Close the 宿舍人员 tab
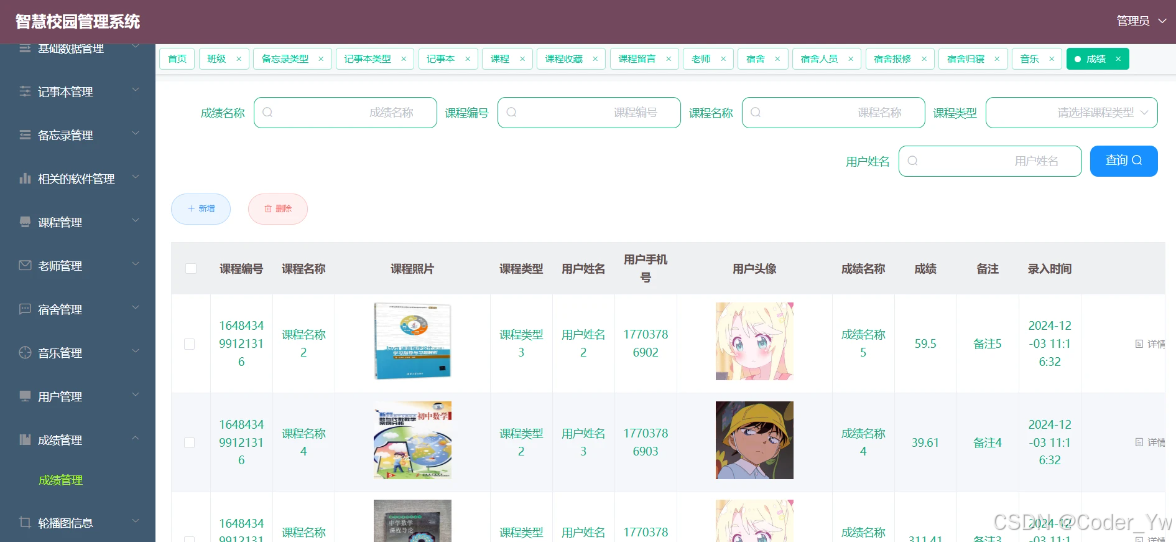The height and width of the screenshot is (542, 1176). tap(850, 59)
